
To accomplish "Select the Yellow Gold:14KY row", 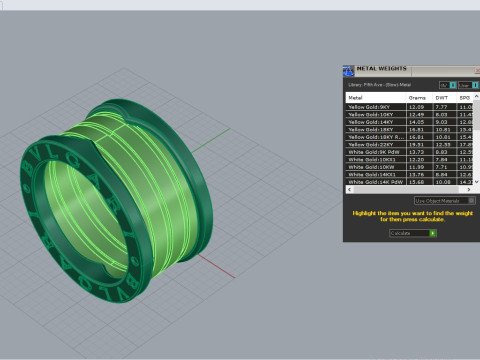I will click(409, 122).
